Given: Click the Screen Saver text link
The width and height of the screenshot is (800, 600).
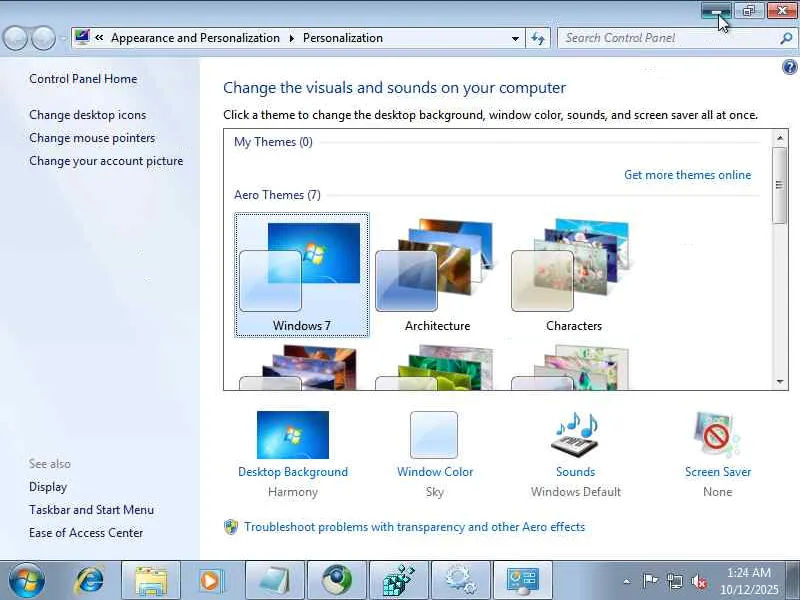Looking at the screenshot, I should 718,472.
